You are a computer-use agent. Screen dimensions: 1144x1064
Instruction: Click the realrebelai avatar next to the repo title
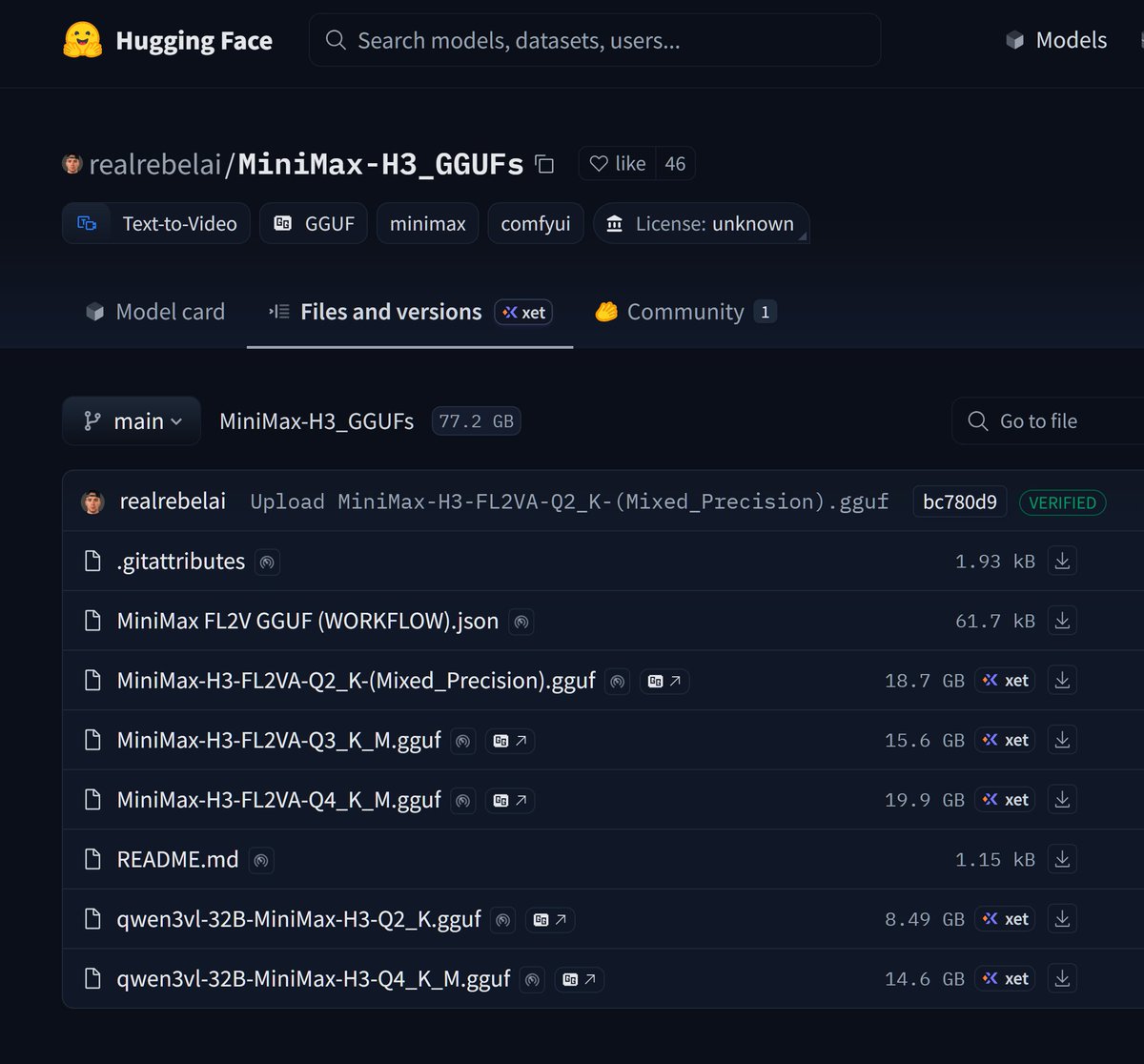(x=72, y=163)
